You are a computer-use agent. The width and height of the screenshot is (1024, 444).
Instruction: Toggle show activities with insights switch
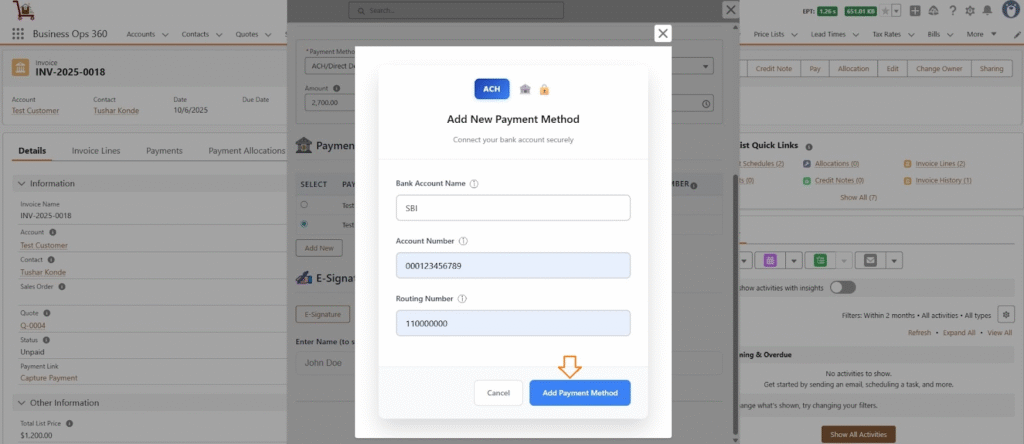click(842, 287)
